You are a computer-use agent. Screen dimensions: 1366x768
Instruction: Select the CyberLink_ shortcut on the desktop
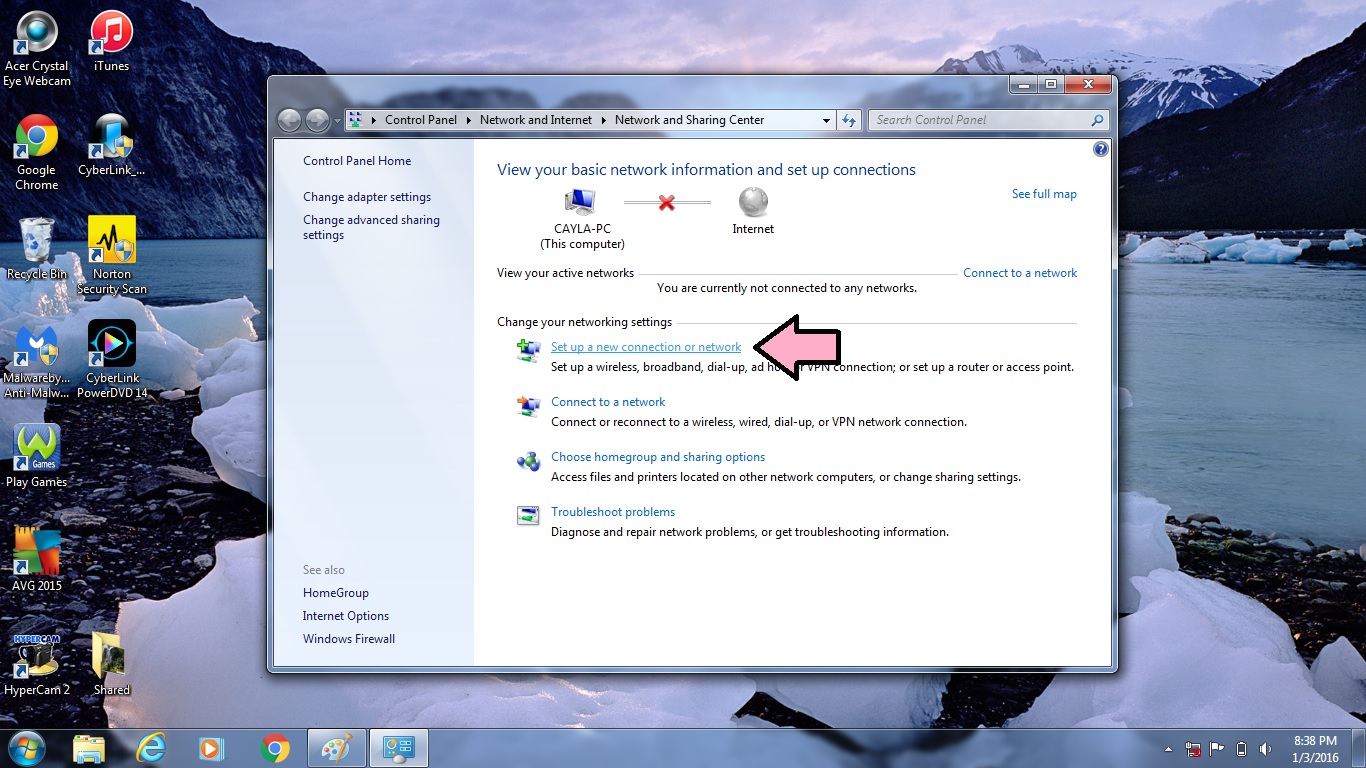[x=111, y=146]
